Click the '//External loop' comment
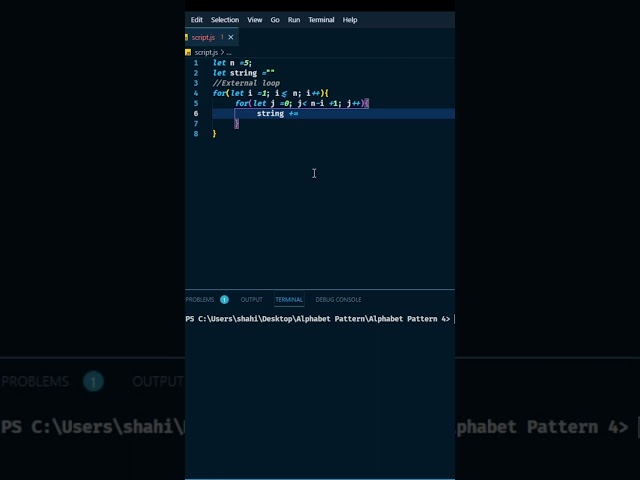This screenshot has width=640, height=480. [246, 83]
